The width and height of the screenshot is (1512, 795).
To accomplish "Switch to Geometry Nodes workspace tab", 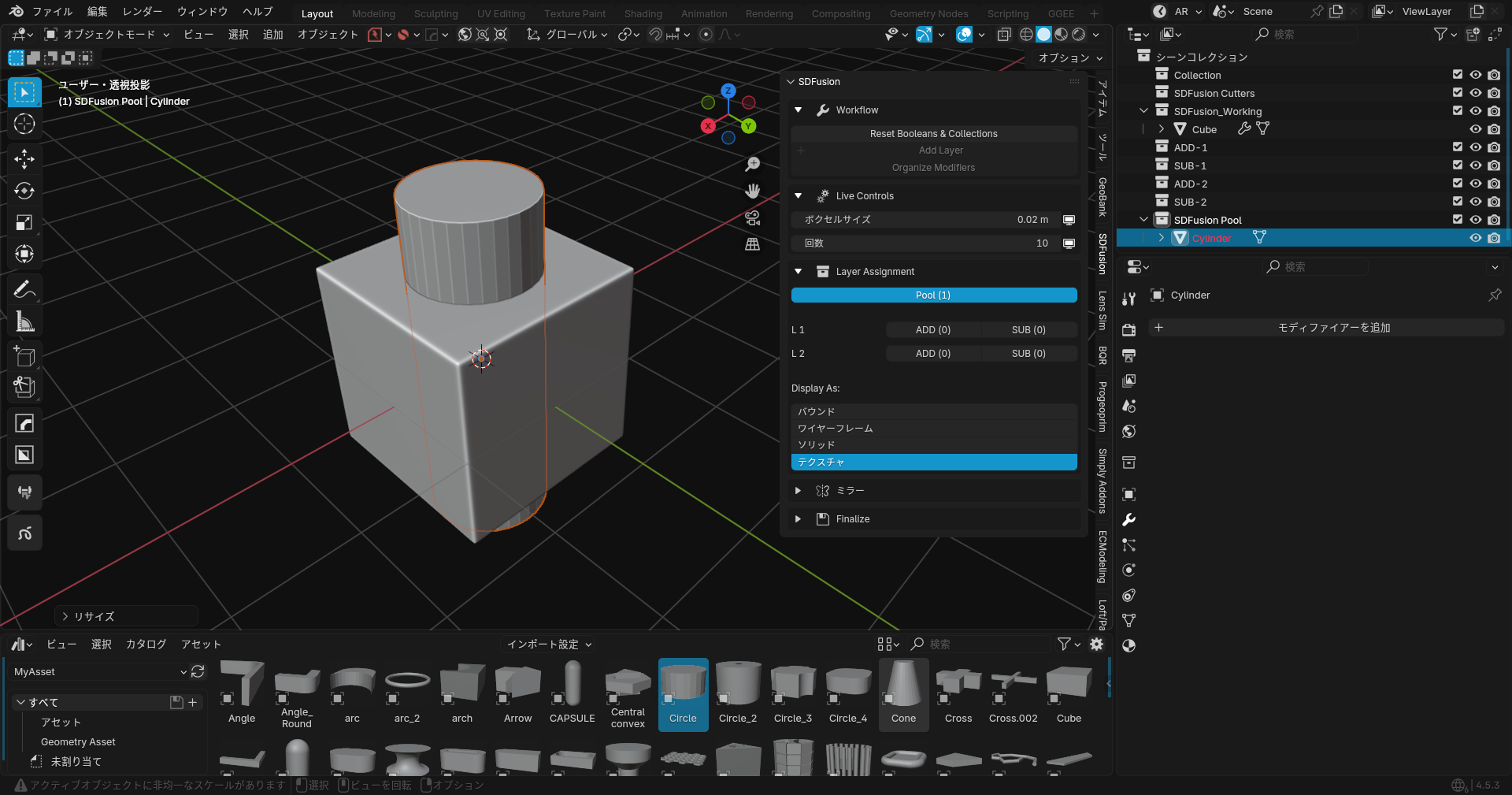I will click(928, 13).
